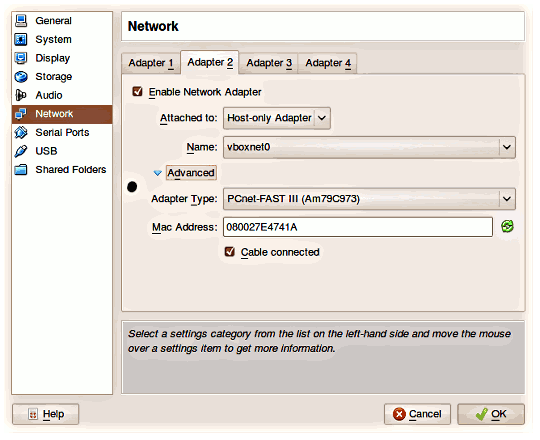Cancel the settings dialog
This screenshot has height=440, width=540.
(x=417, y=414)
